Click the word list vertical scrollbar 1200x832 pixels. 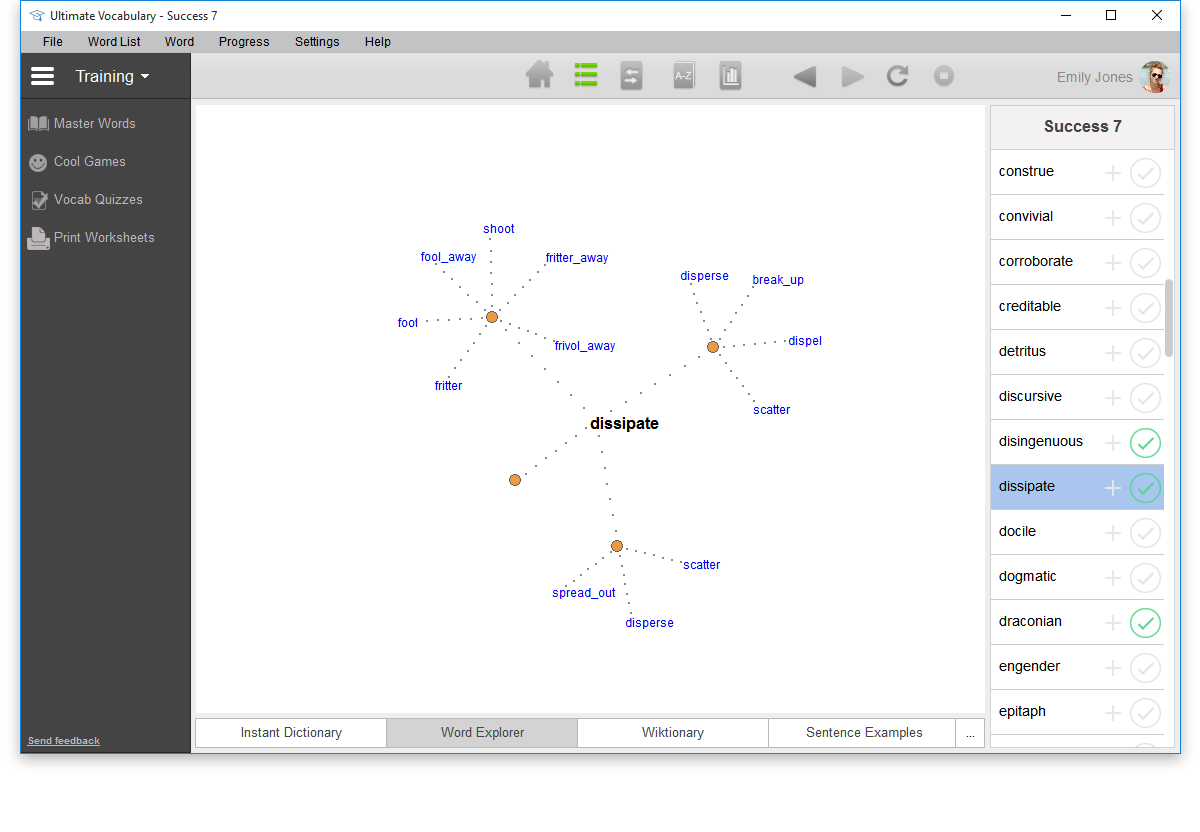1169,318
